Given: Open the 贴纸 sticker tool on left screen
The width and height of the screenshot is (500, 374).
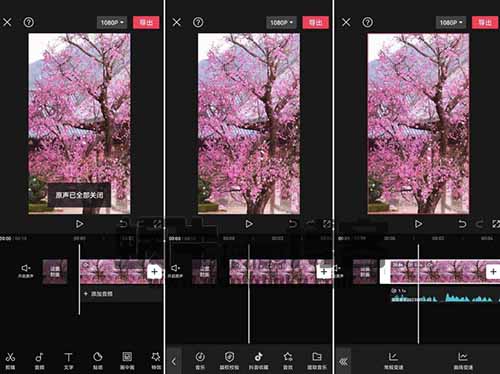Looking at the screenshot, I should (98, 361).
